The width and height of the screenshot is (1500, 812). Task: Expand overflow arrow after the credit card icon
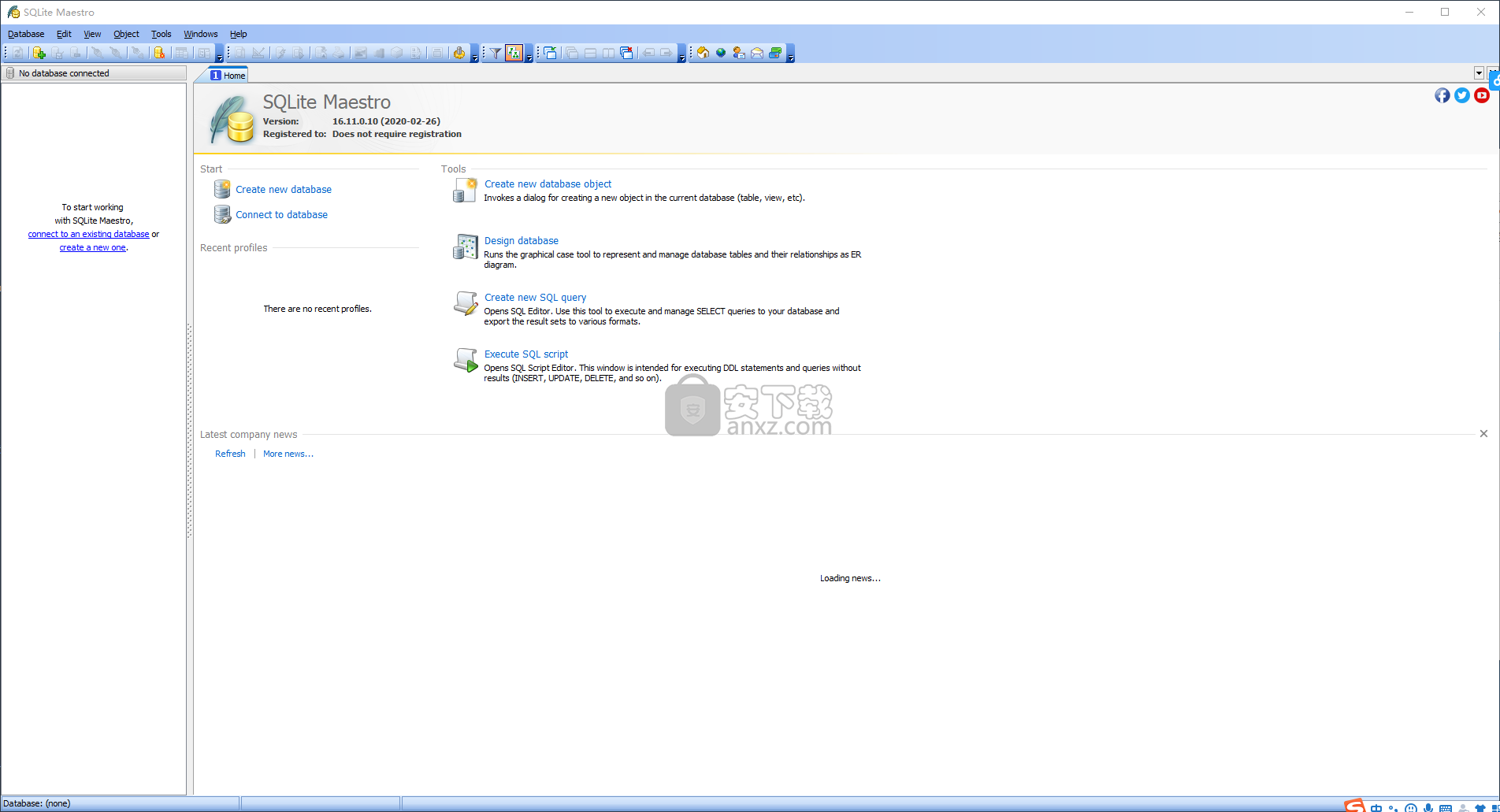(790, 54)
